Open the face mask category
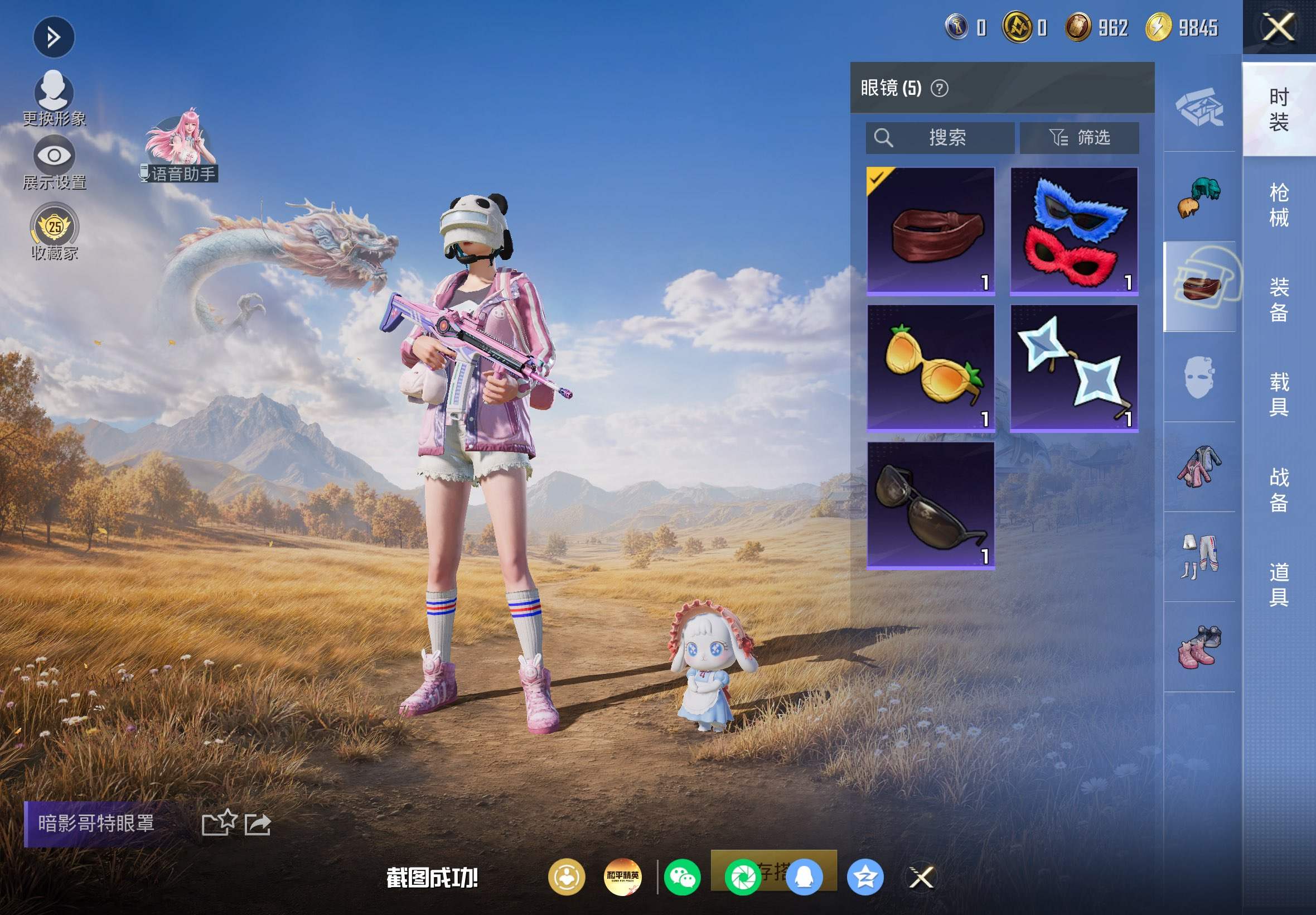The image size is (1316, 915). [1198, 377]
